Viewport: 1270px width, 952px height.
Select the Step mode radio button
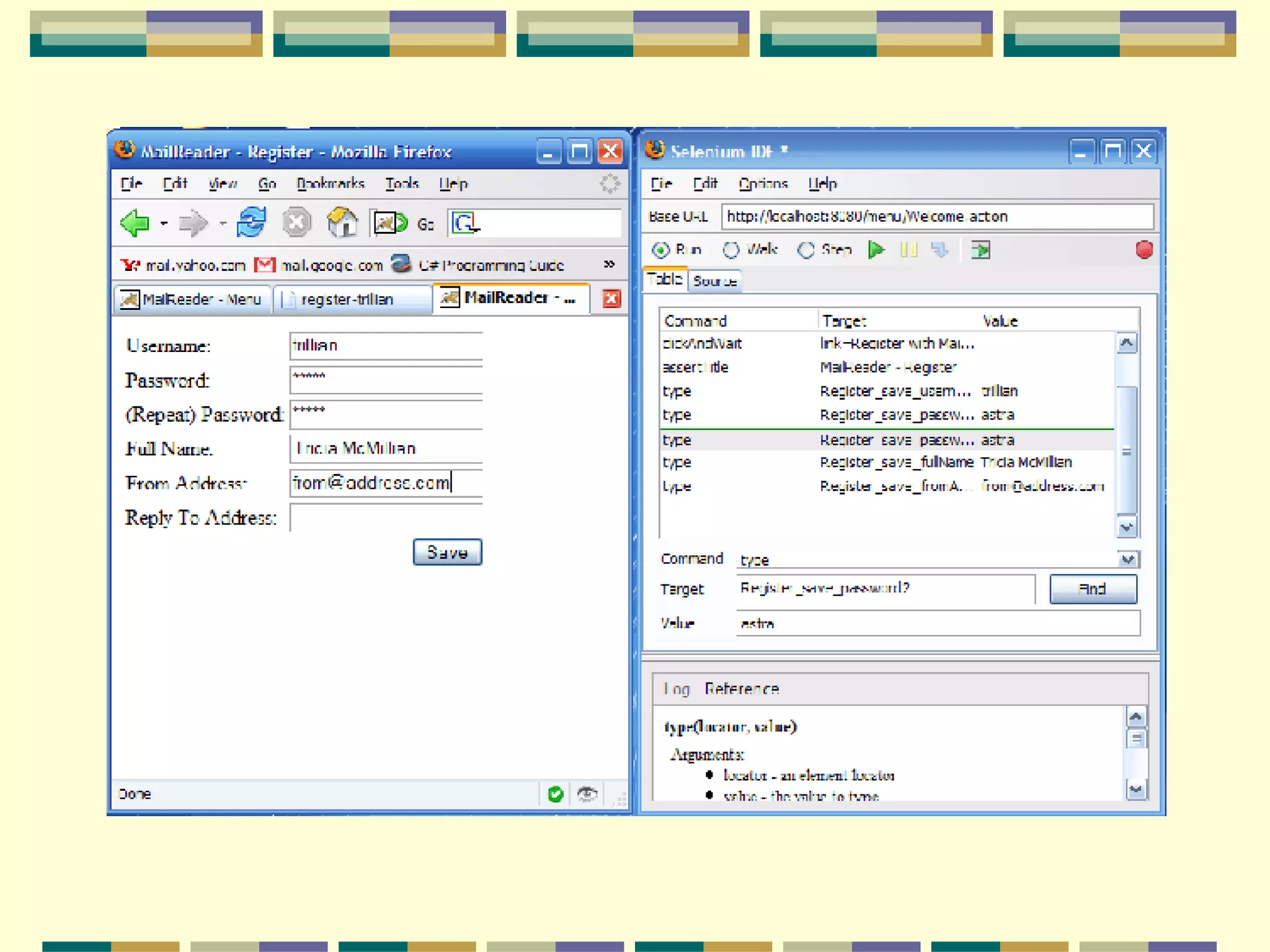coord(806,250)
